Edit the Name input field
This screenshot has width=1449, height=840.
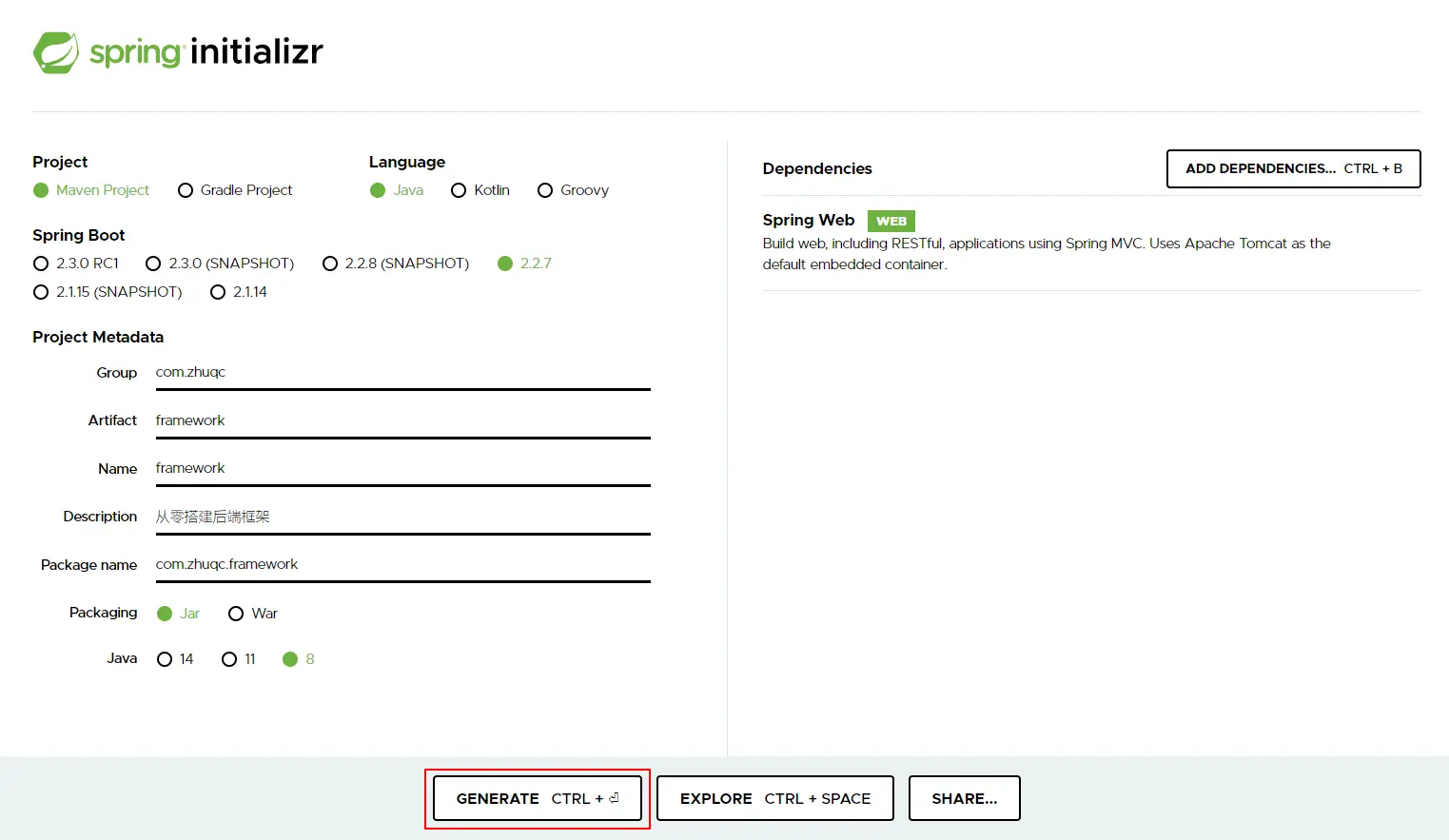point(403,469)
